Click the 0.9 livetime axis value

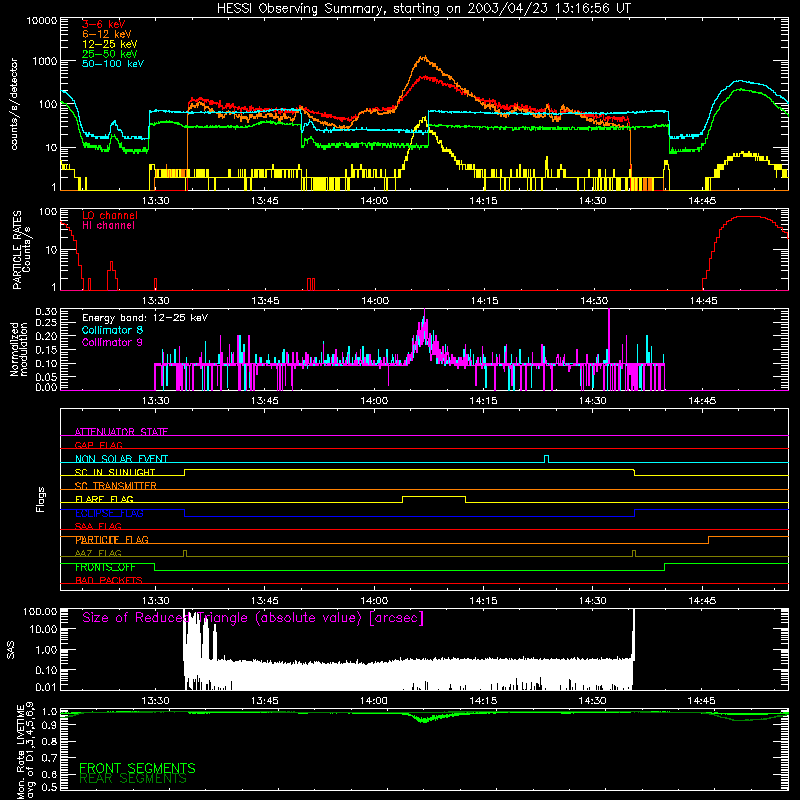[x=49, y=726]
